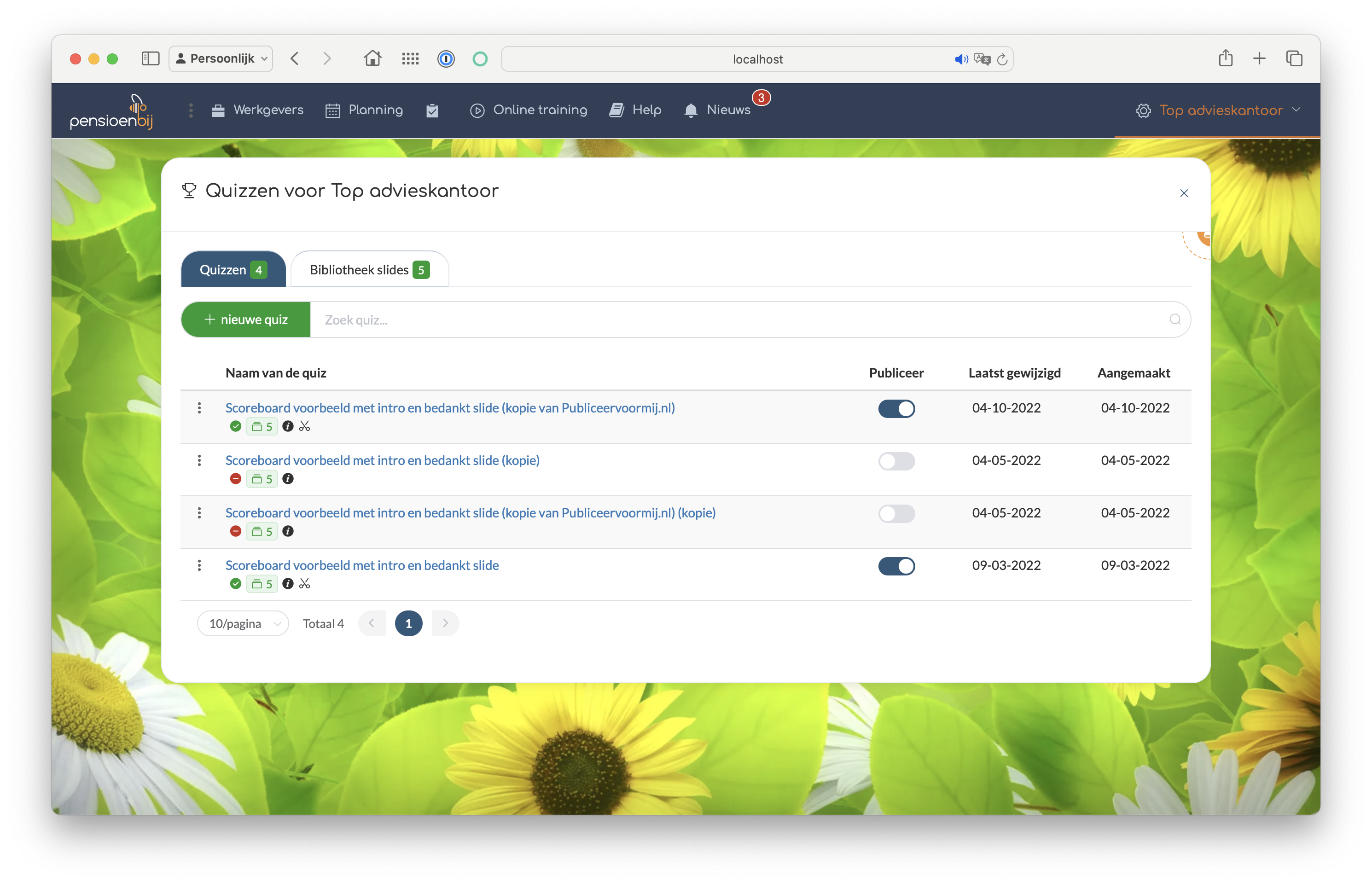The image size is (1372, 883).
Task: Reload the page in Safari
Action: [1002, 59]
